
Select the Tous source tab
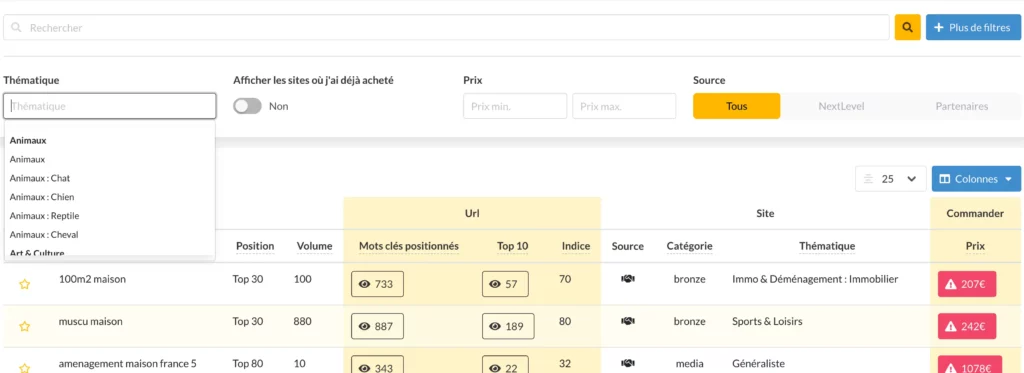[x=737, y=106]
